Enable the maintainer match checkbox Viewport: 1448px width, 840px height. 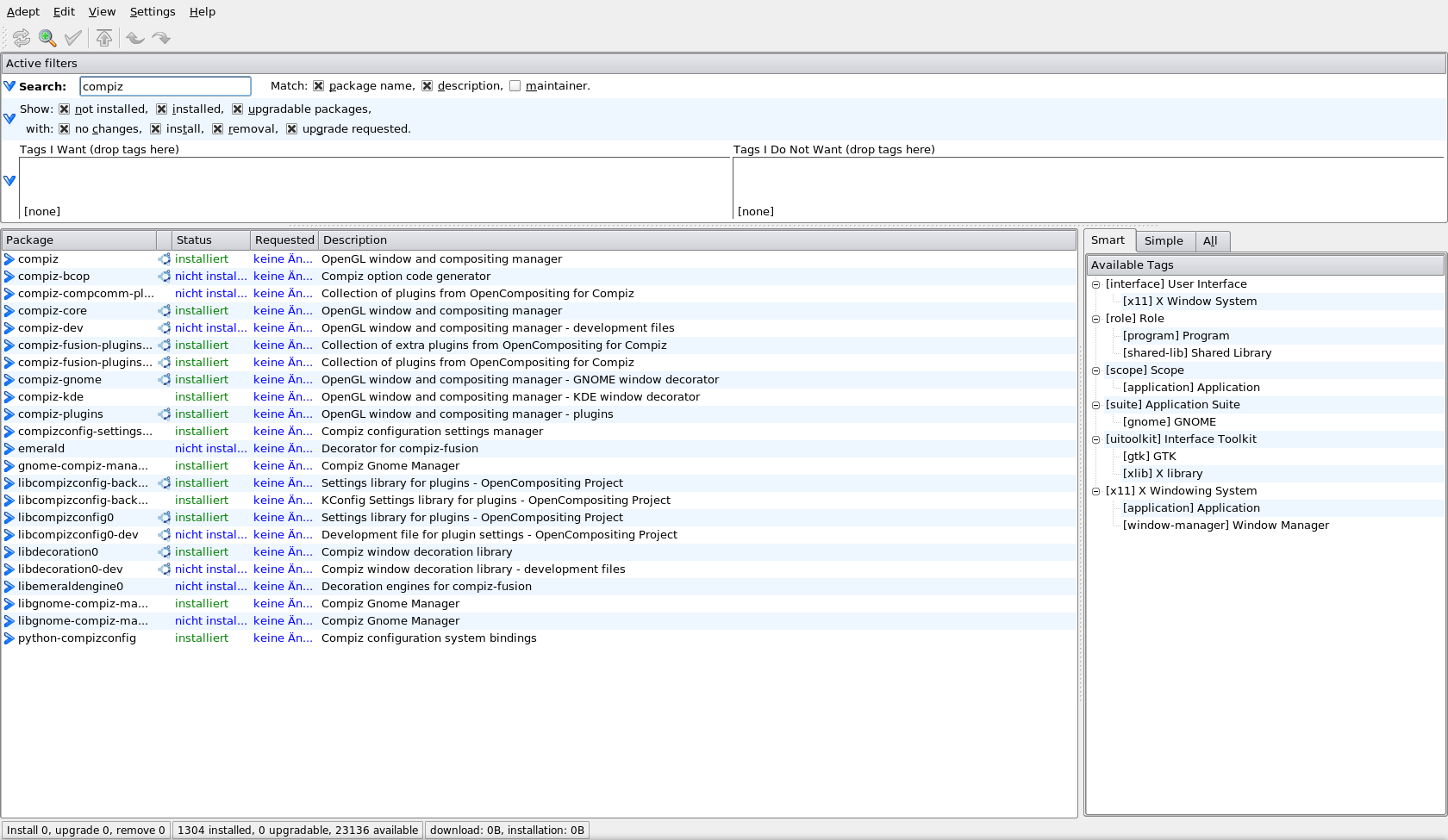(x=515, y=86)
